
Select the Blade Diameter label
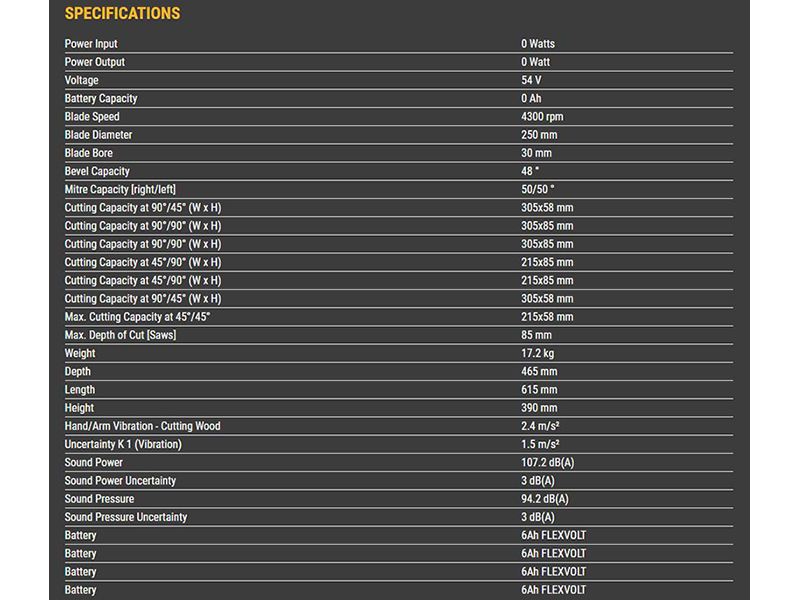[98, 135]
